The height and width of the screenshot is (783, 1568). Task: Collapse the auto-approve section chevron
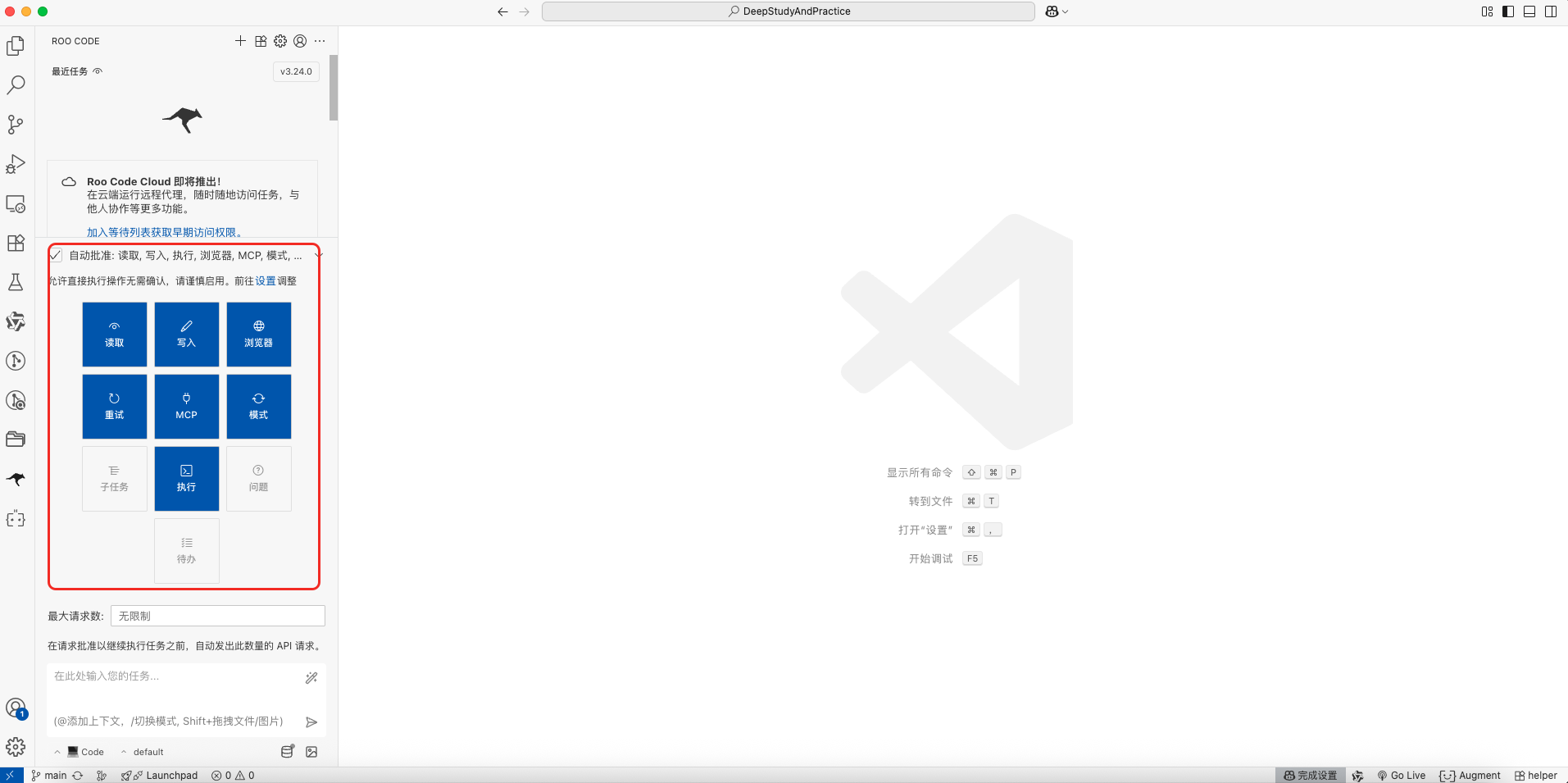(319, 255)
